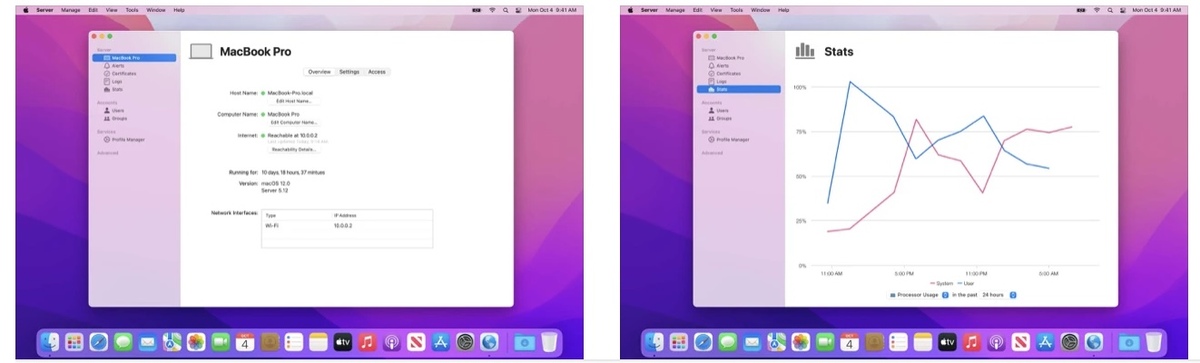1200x363 pixels.
Task: Open the Processor Usage popup menu
Action: pyautogui.click(x=918, y=295)
